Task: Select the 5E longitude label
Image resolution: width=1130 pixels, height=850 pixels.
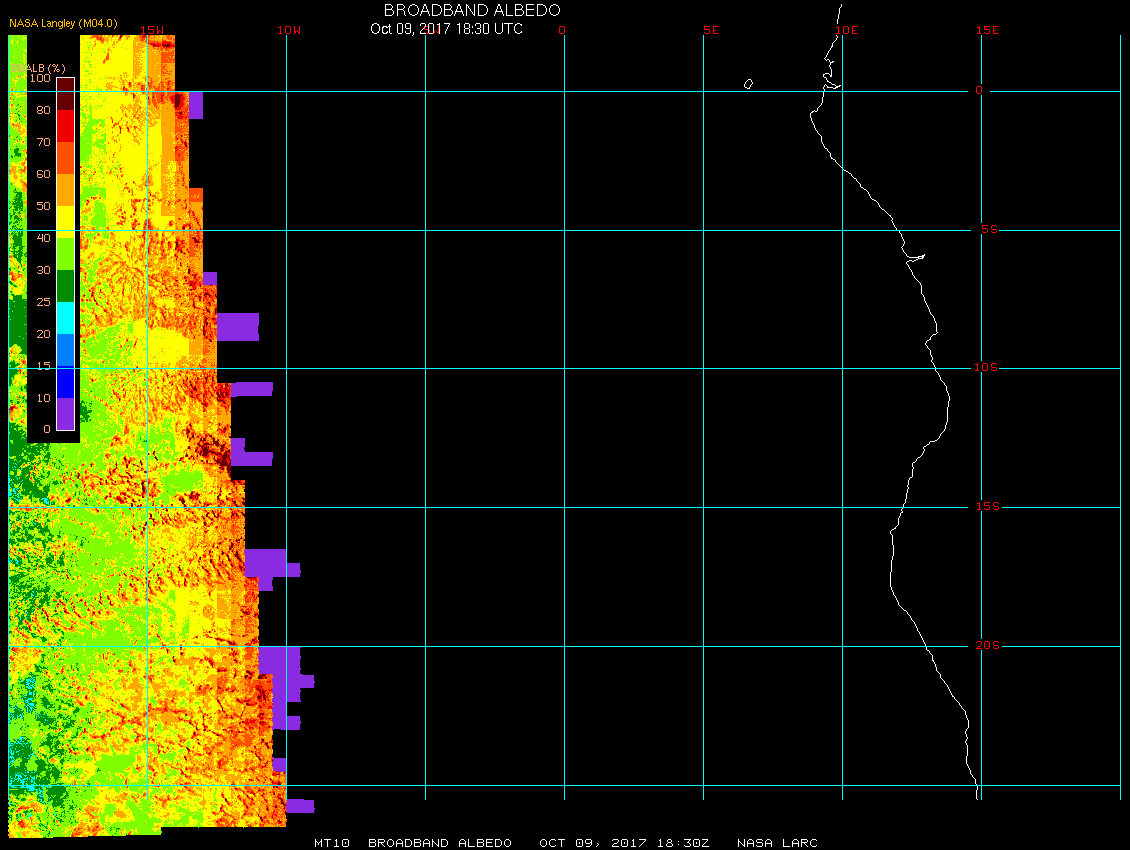Action: pyautogui.click(x=711, y=30)
